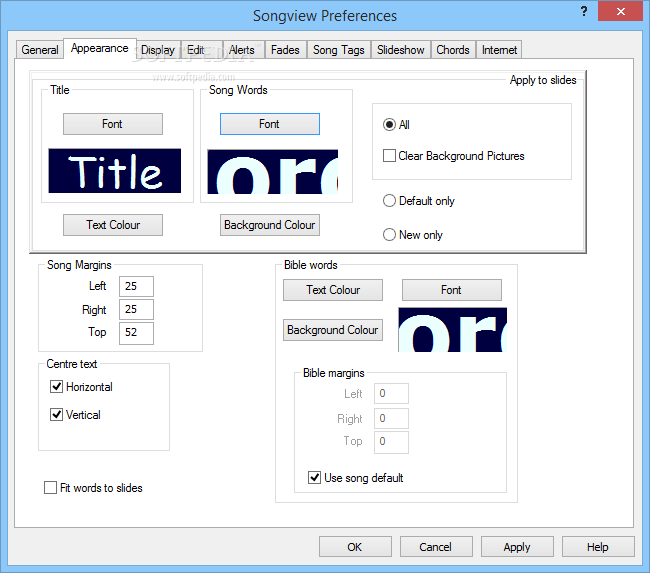Click the Title Font button

[x=113, y=124]
